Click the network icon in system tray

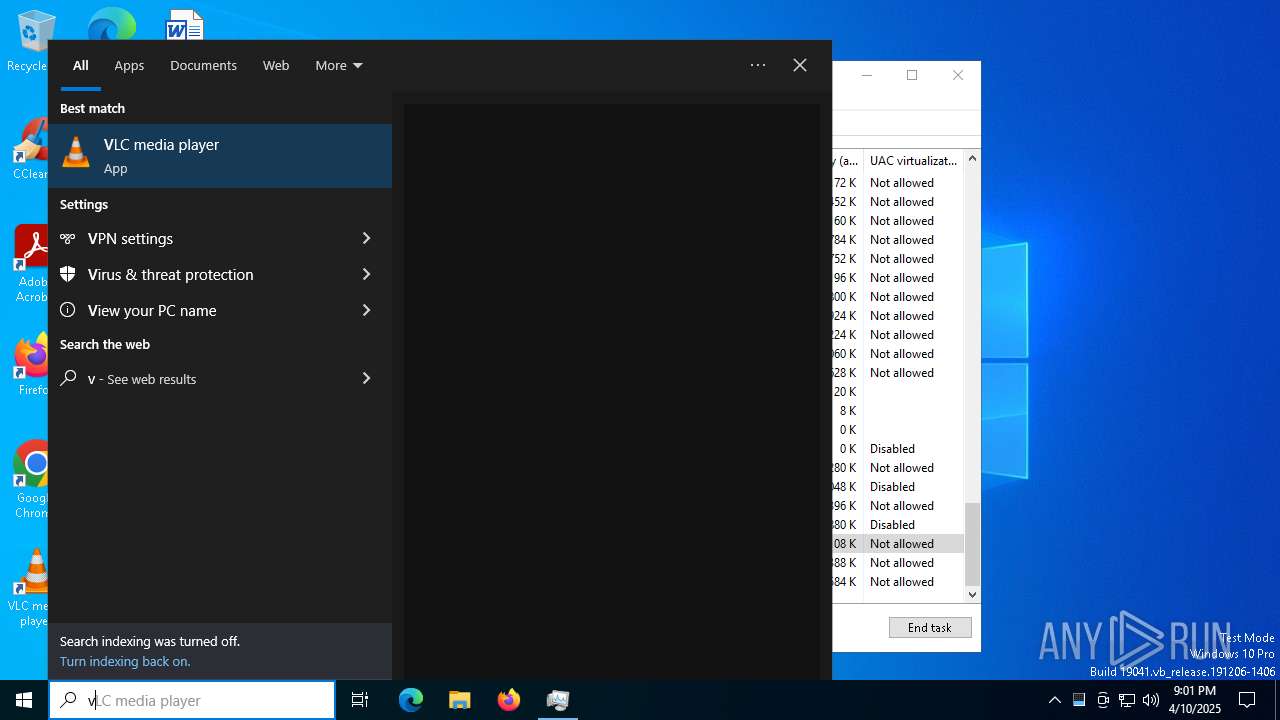click(1127, 700)
